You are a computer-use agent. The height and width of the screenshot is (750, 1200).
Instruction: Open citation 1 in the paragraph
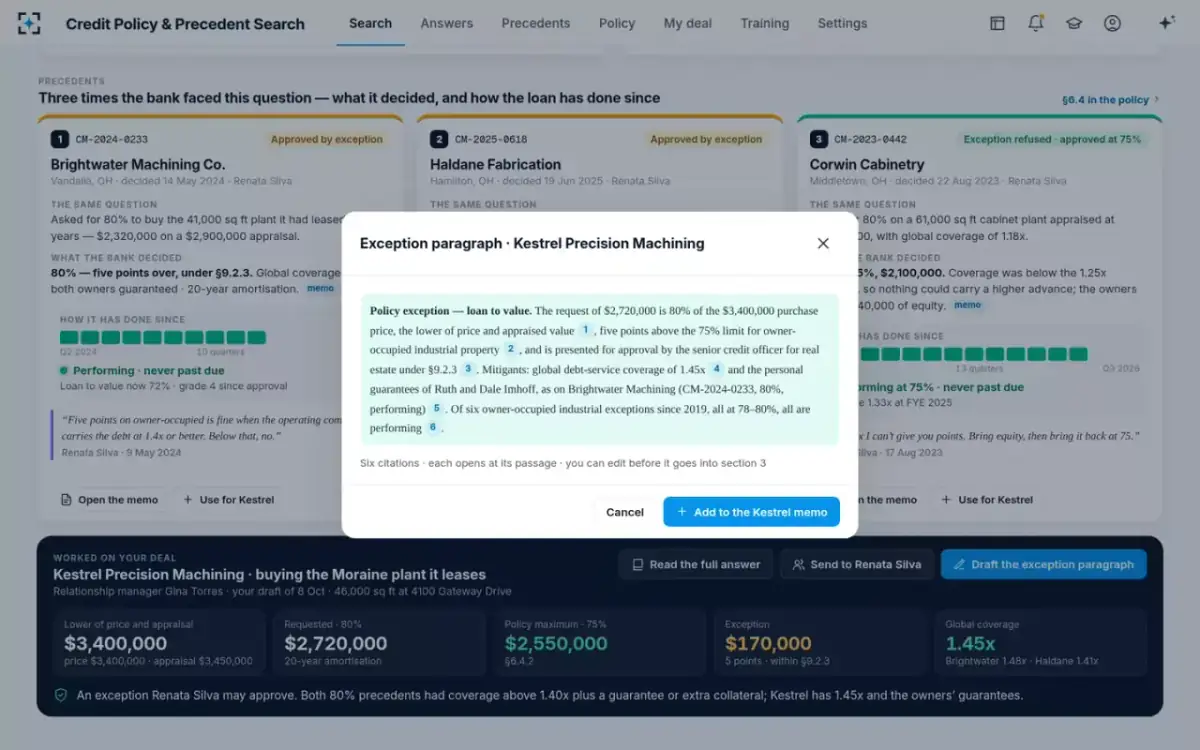(585, 330)
